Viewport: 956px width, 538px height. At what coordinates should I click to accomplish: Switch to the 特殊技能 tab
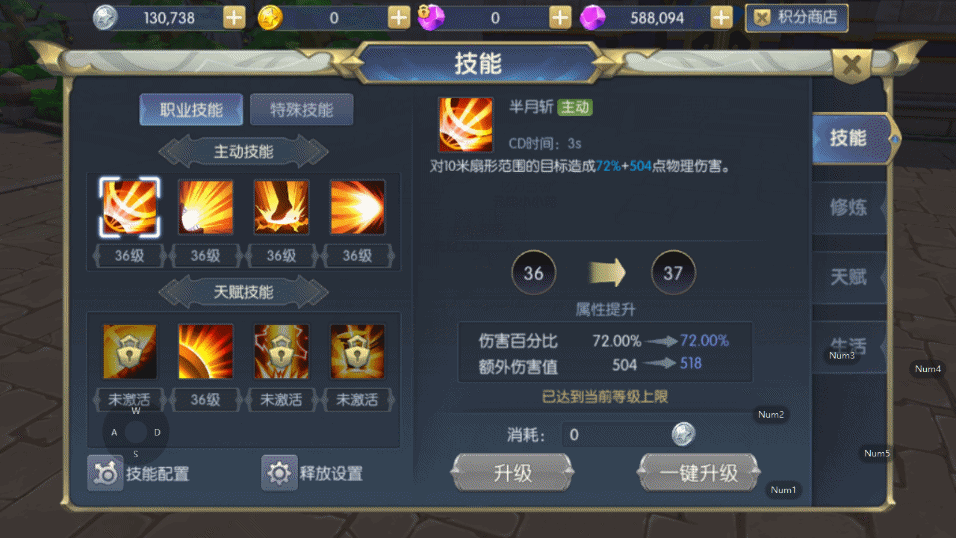coord(301,110)
